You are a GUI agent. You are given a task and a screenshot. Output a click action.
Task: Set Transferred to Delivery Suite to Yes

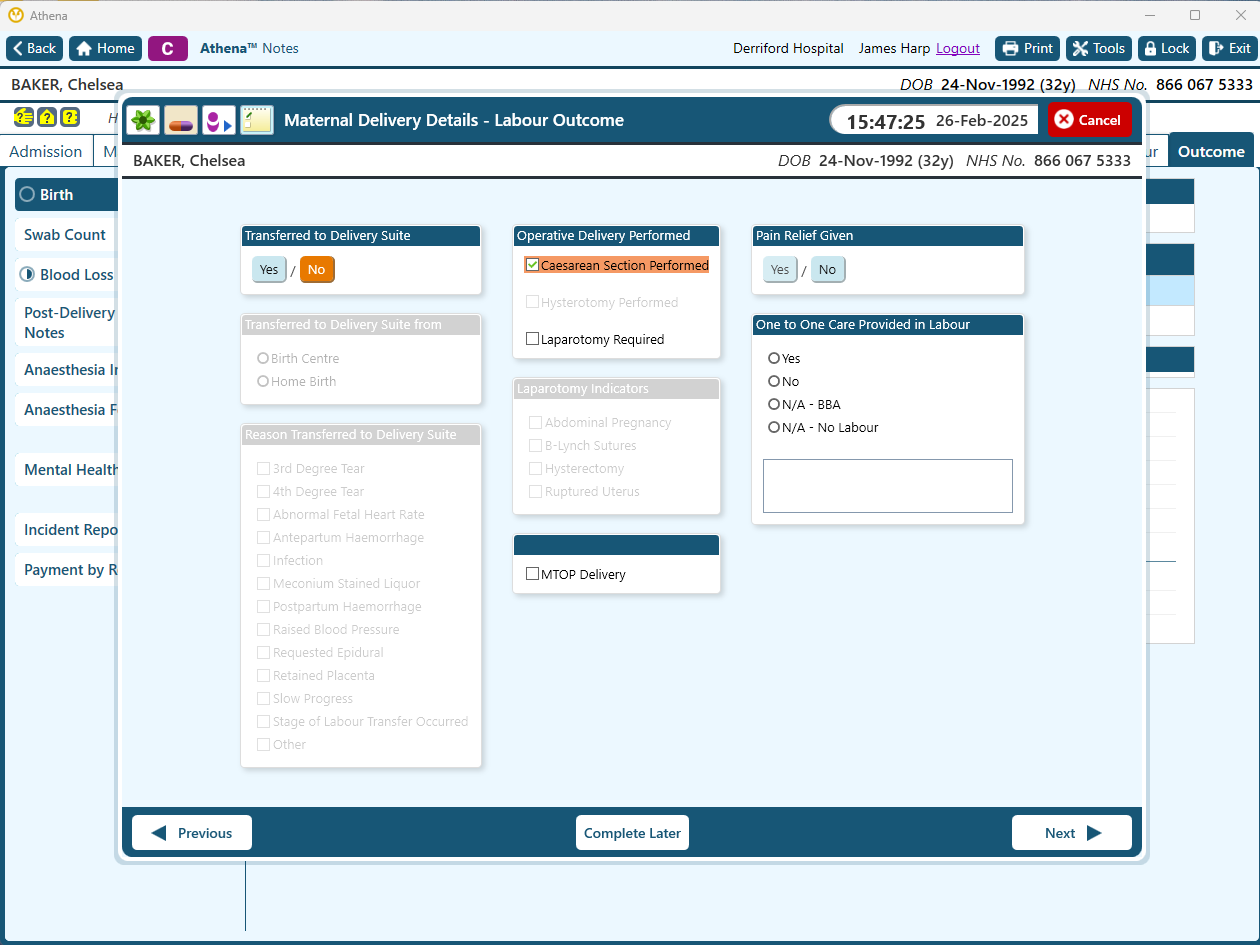click(269, 270)
